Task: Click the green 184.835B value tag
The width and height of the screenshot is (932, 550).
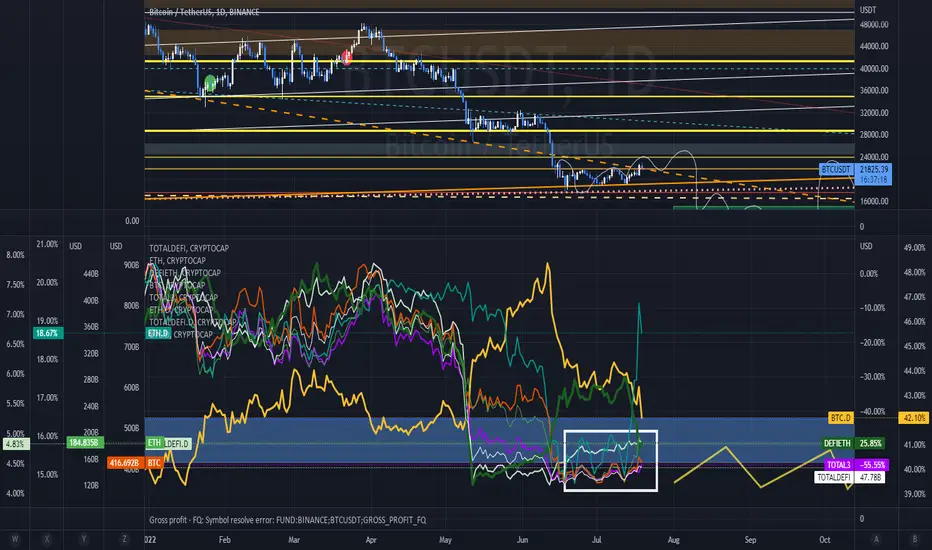Action: 85,443
